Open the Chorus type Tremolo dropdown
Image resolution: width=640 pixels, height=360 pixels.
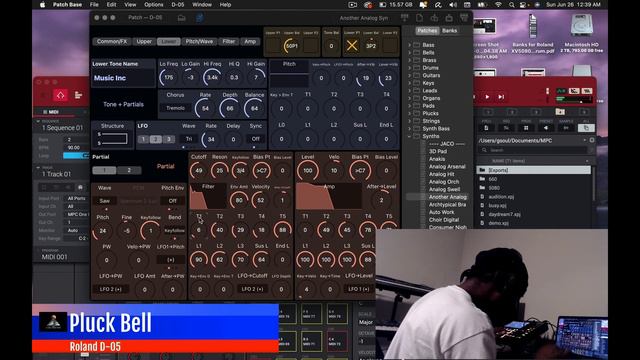[x=176, y=108]
